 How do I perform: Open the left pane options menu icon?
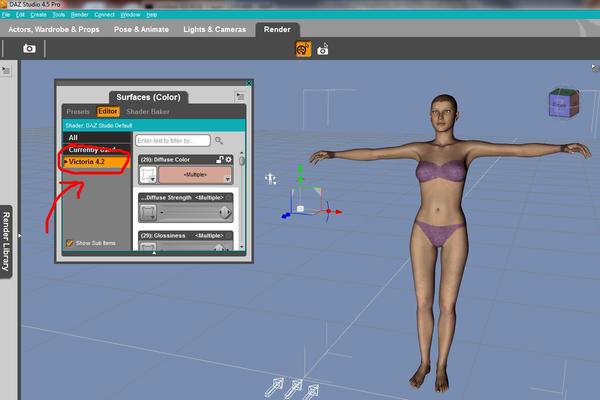tap(6, 70)
